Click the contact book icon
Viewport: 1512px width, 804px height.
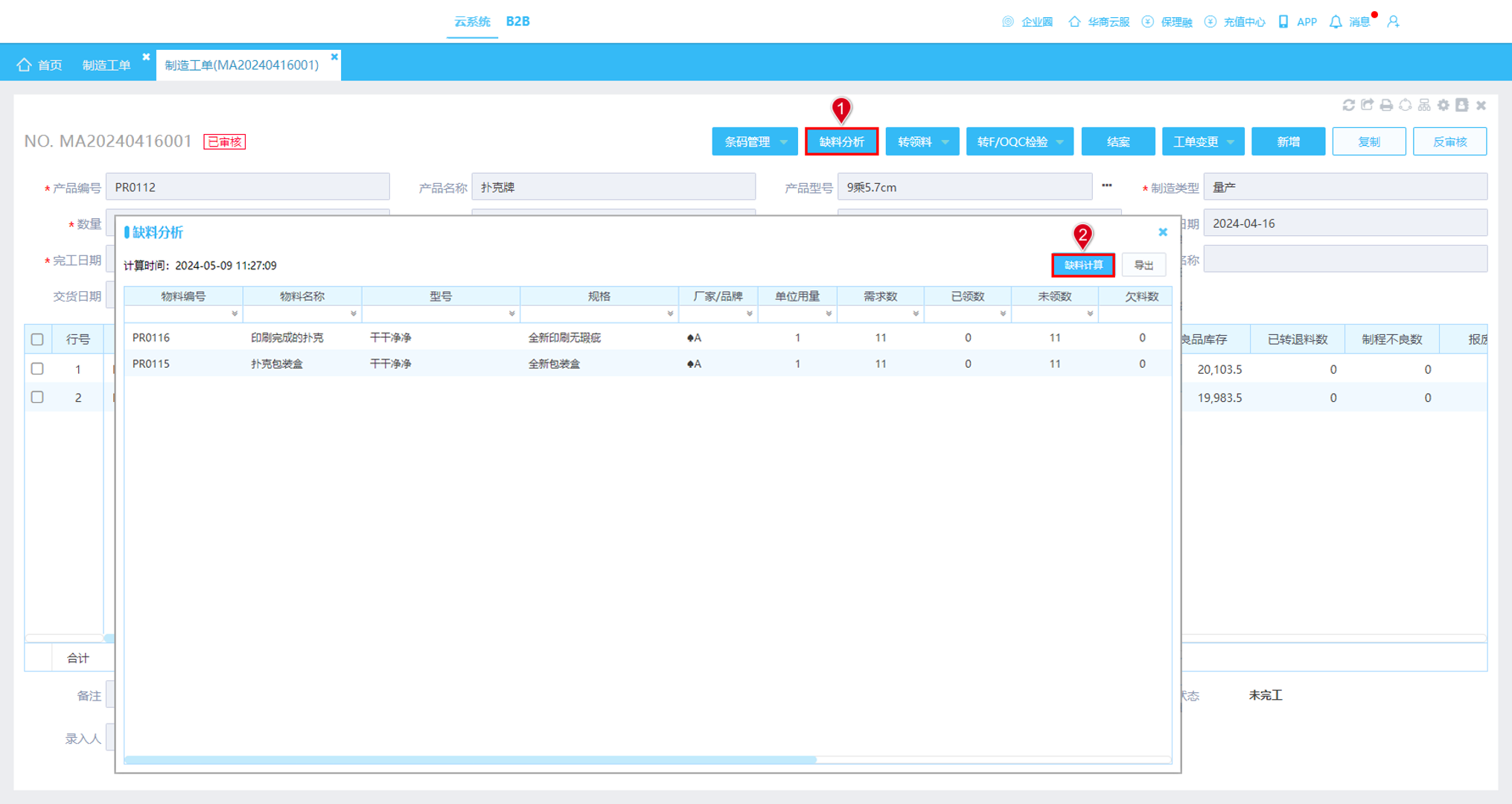[1462, 105]
